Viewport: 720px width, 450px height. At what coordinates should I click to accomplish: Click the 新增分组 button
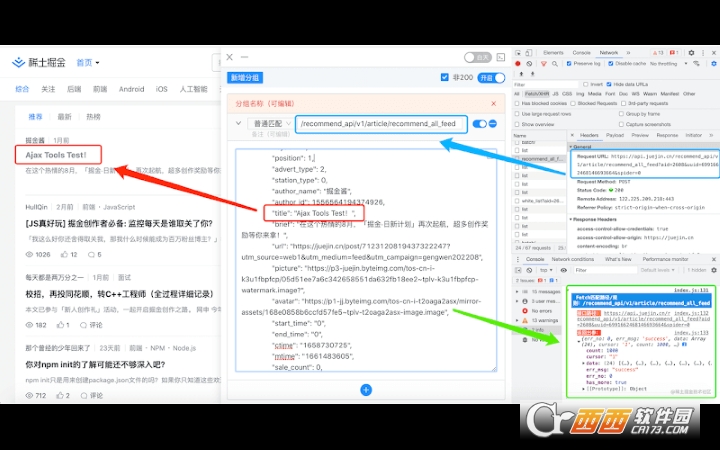point(245,78)
